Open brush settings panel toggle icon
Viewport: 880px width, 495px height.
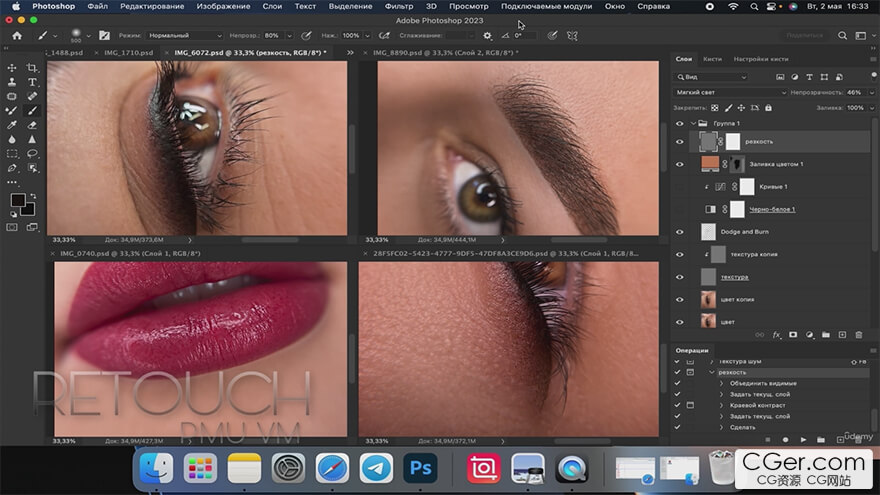pyautogui.click(x=104, y=35)
